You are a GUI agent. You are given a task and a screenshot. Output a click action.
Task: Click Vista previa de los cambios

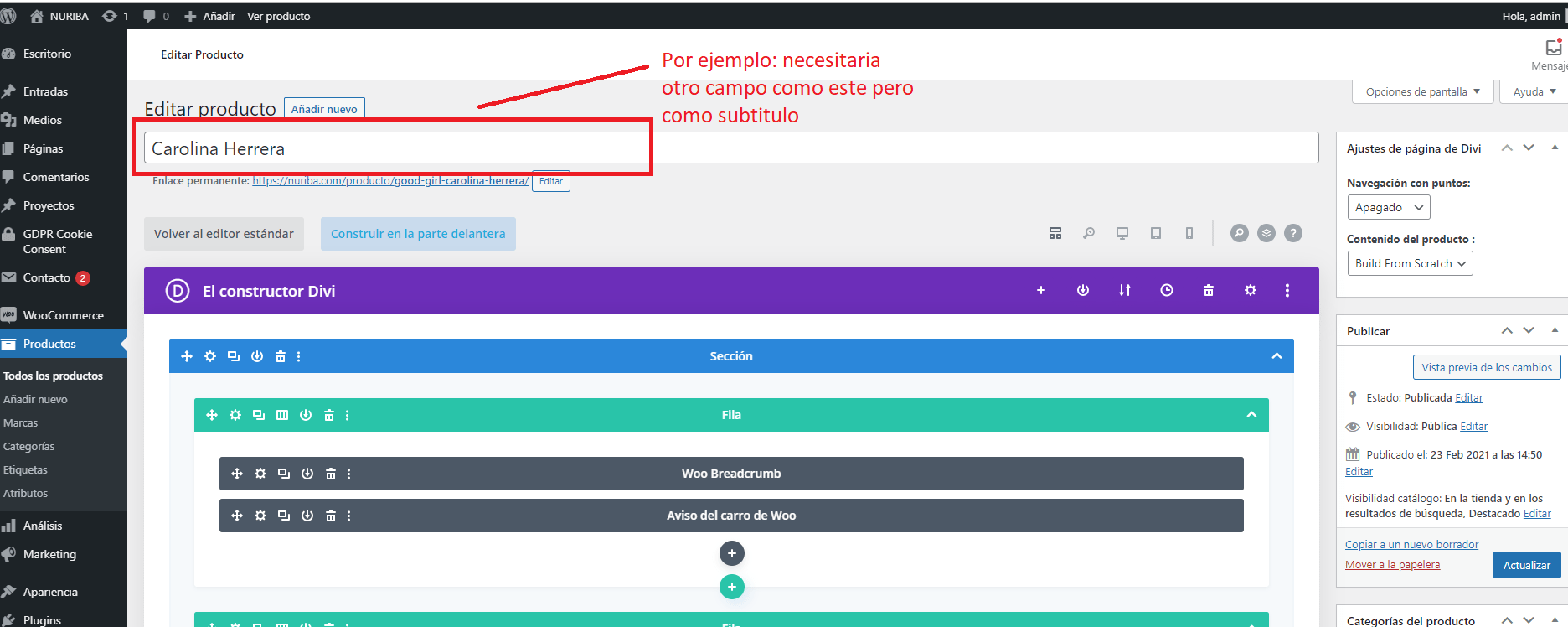pyautogui.click(x=1487, y=367)
